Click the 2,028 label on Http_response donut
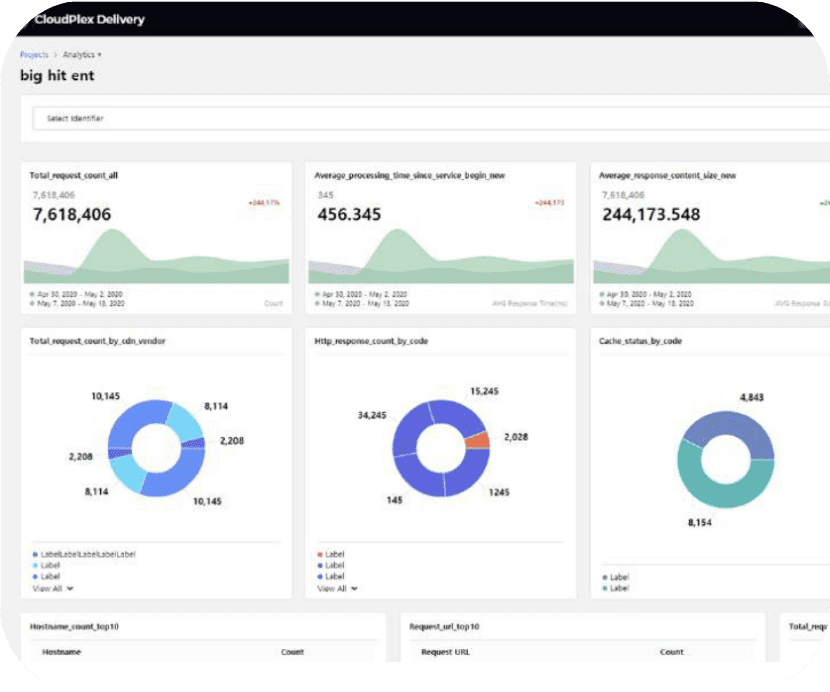Image resolution: width=830 pixels, height=692 pixels. tap(516, 437)
